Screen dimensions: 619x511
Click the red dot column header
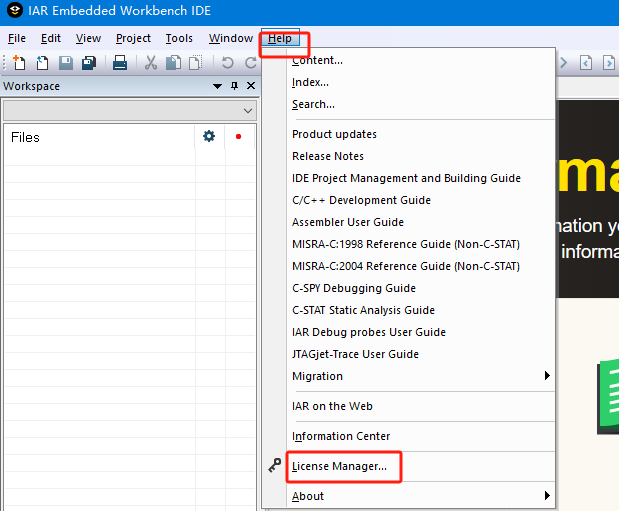[x=238, y=137]
